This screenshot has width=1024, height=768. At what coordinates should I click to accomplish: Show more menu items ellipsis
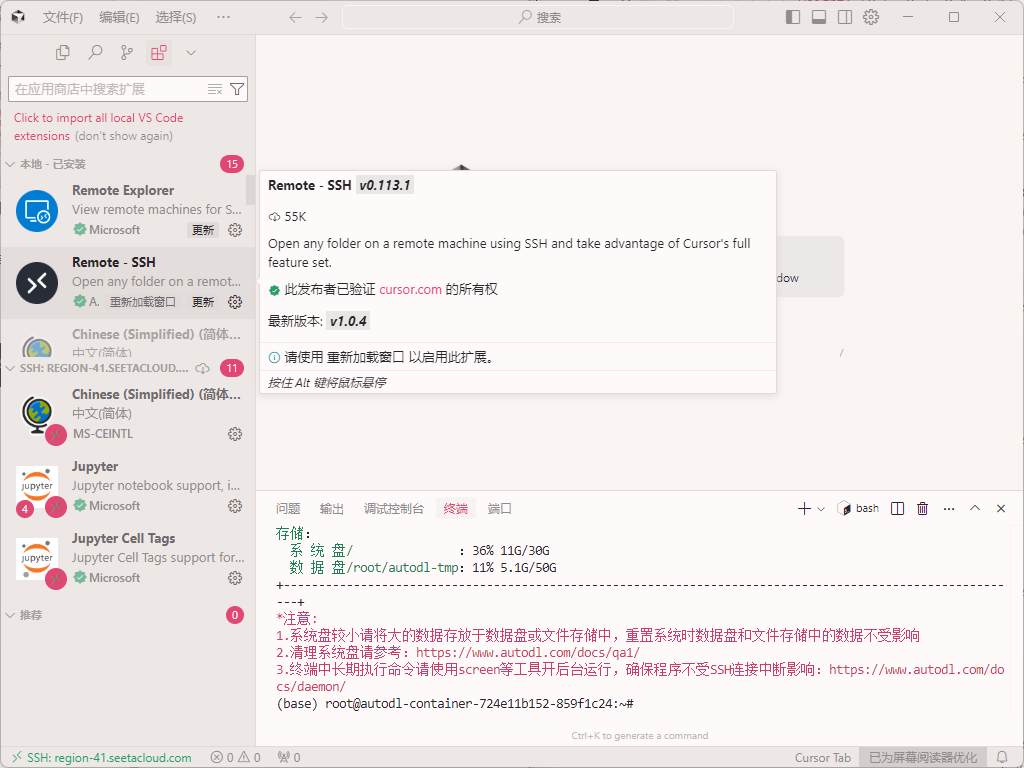pos(223,18)
